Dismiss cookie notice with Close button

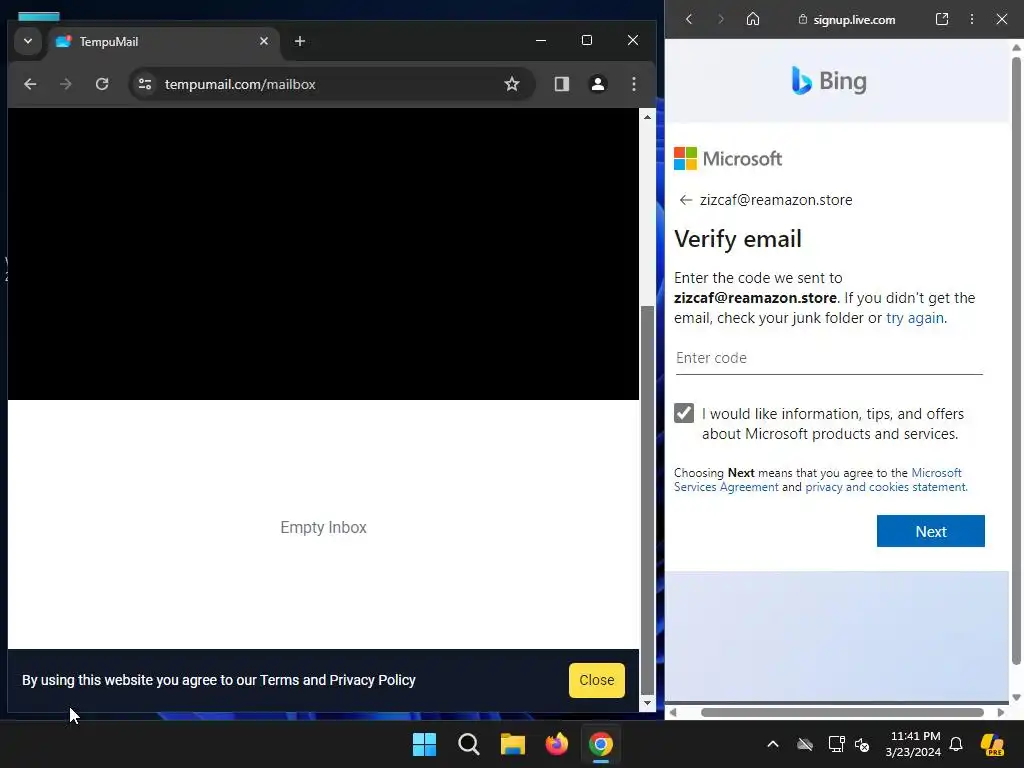(x=597, y=680)
